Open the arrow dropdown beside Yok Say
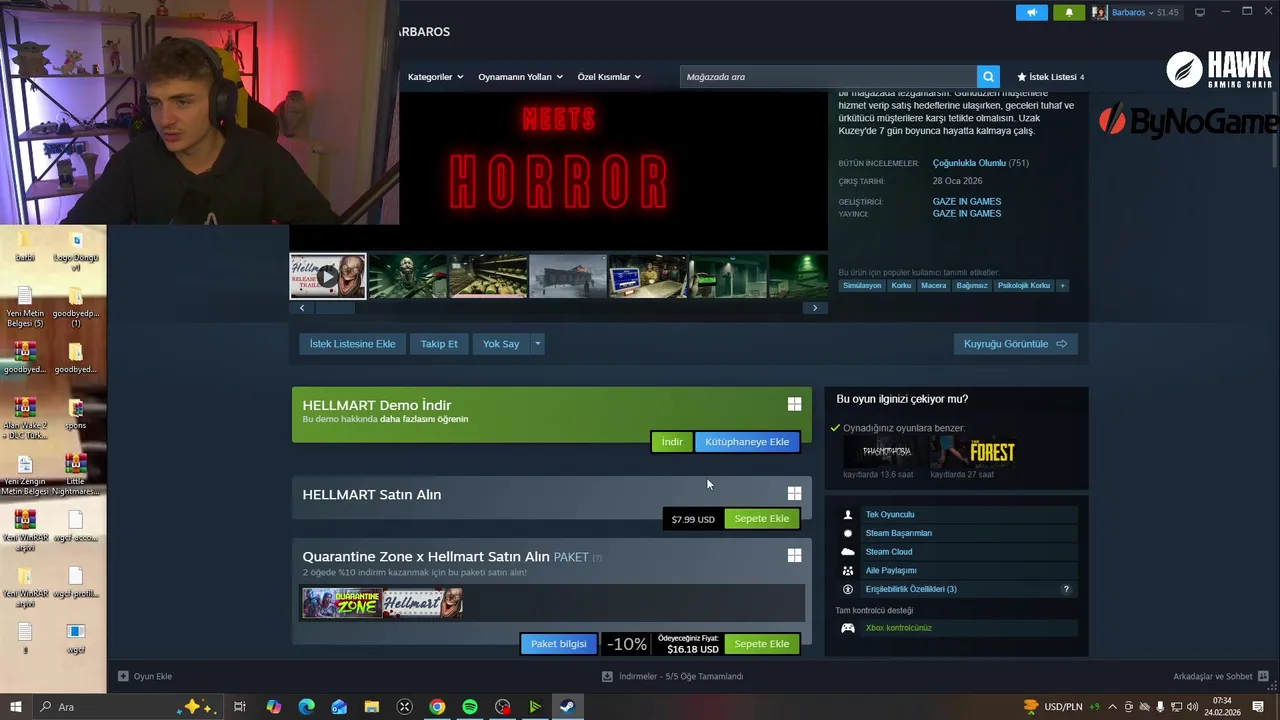Image resolution: width=1280 pixels, height=720 pixels. coord(537,344)
